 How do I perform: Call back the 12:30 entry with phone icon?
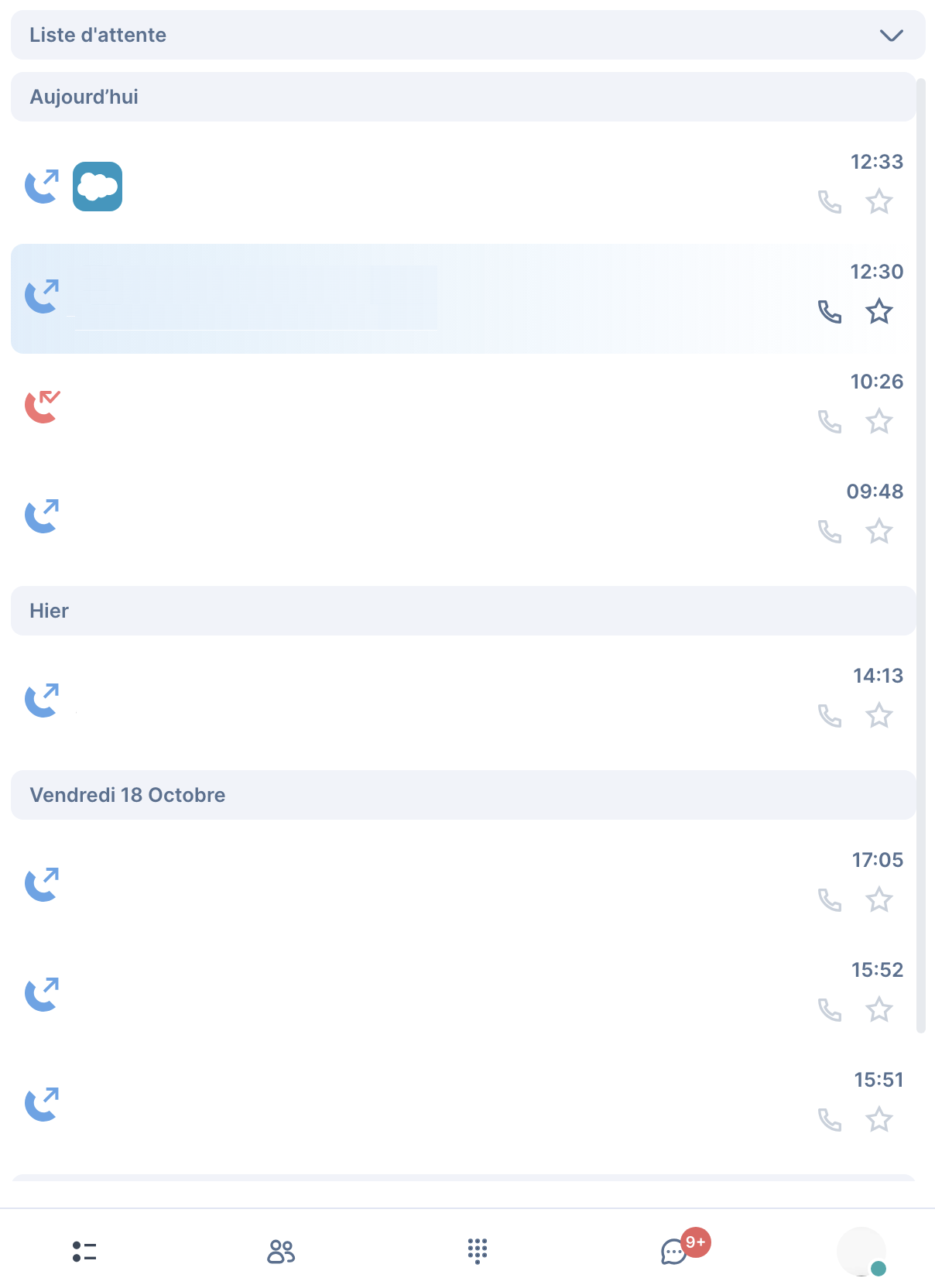tap(830, 312)
